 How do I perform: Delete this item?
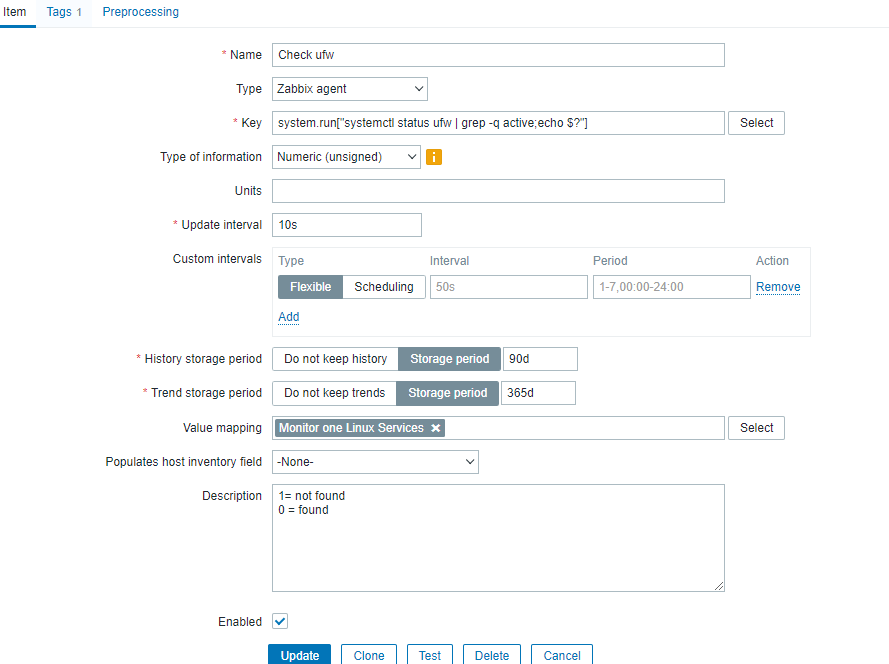[x=491, y=654]
